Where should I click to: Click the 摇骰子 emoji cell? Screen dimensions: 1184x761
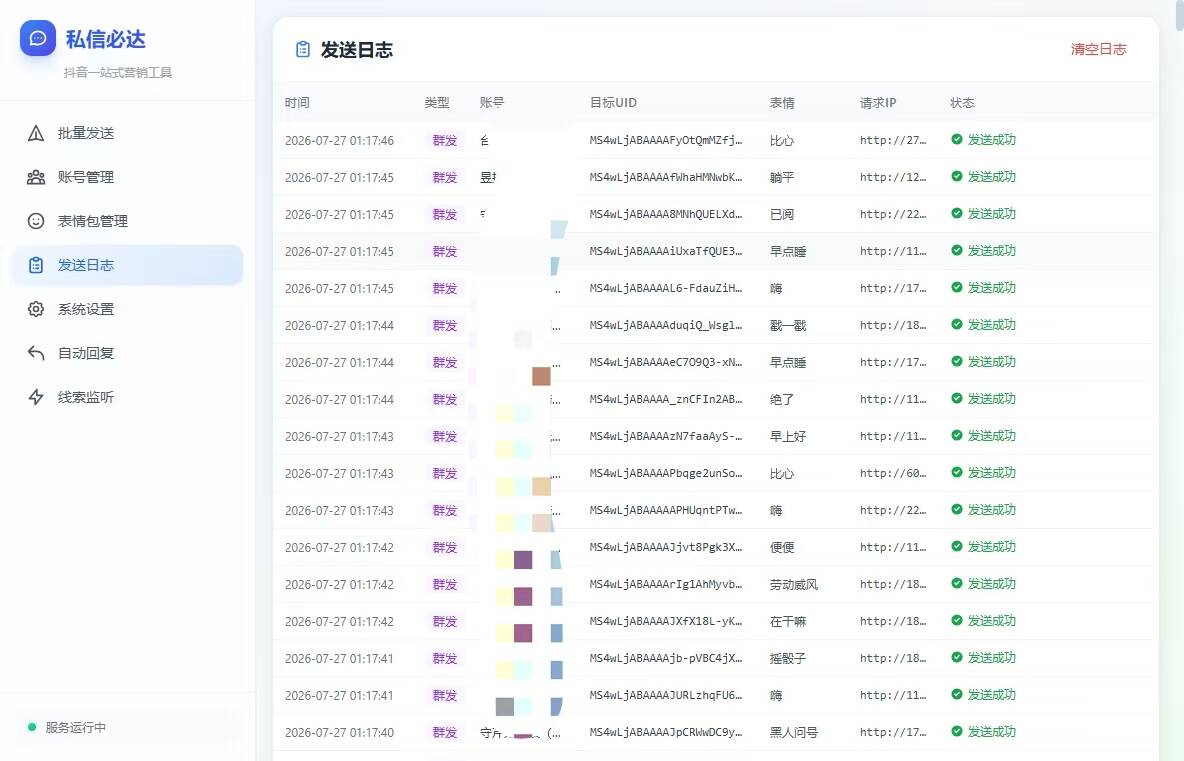pyautogui.click(x=788, y=658)
